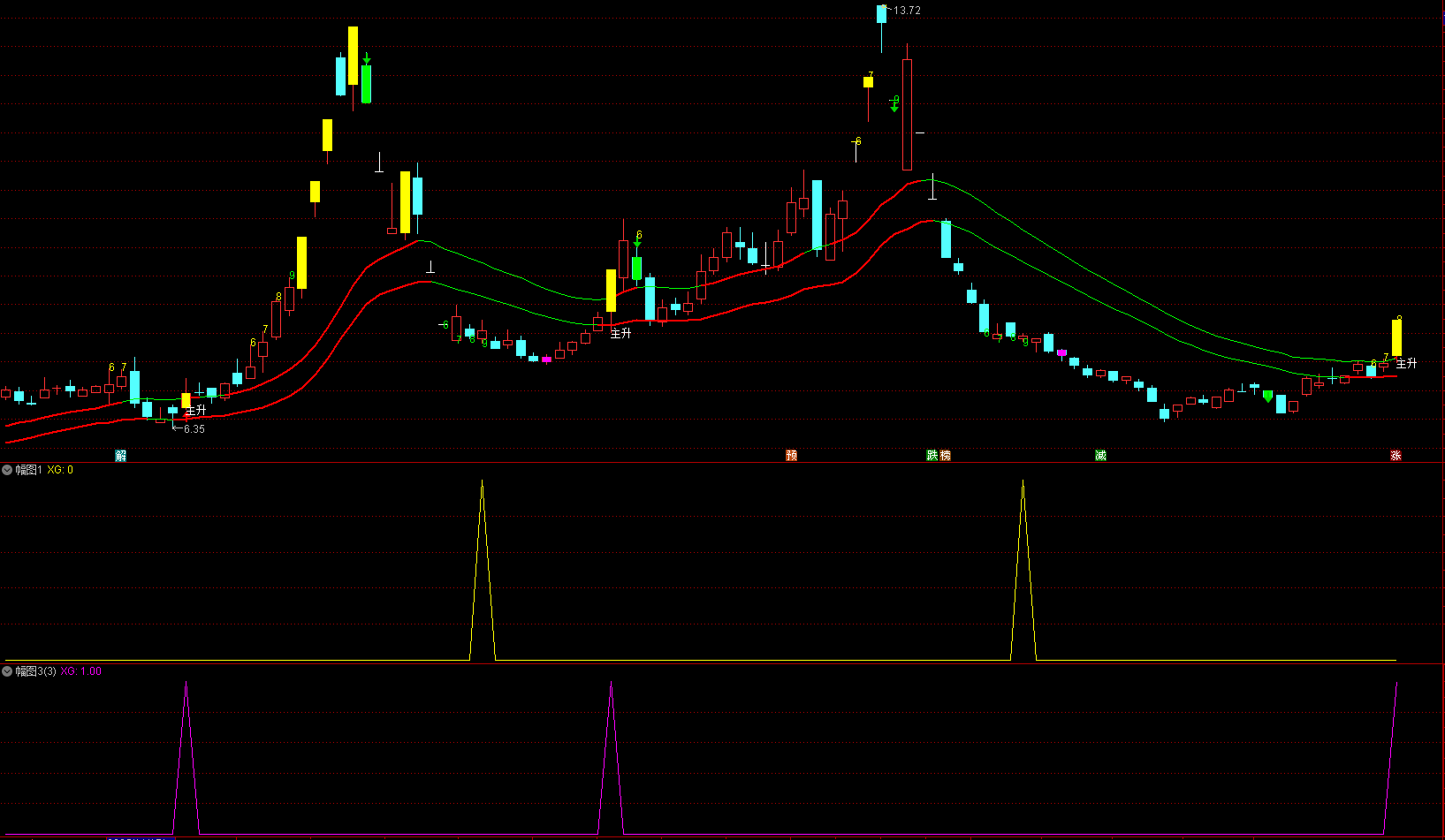Click the green 跌 event marker icon
This screenshot has width=1445, height=840.
(932, 456)
